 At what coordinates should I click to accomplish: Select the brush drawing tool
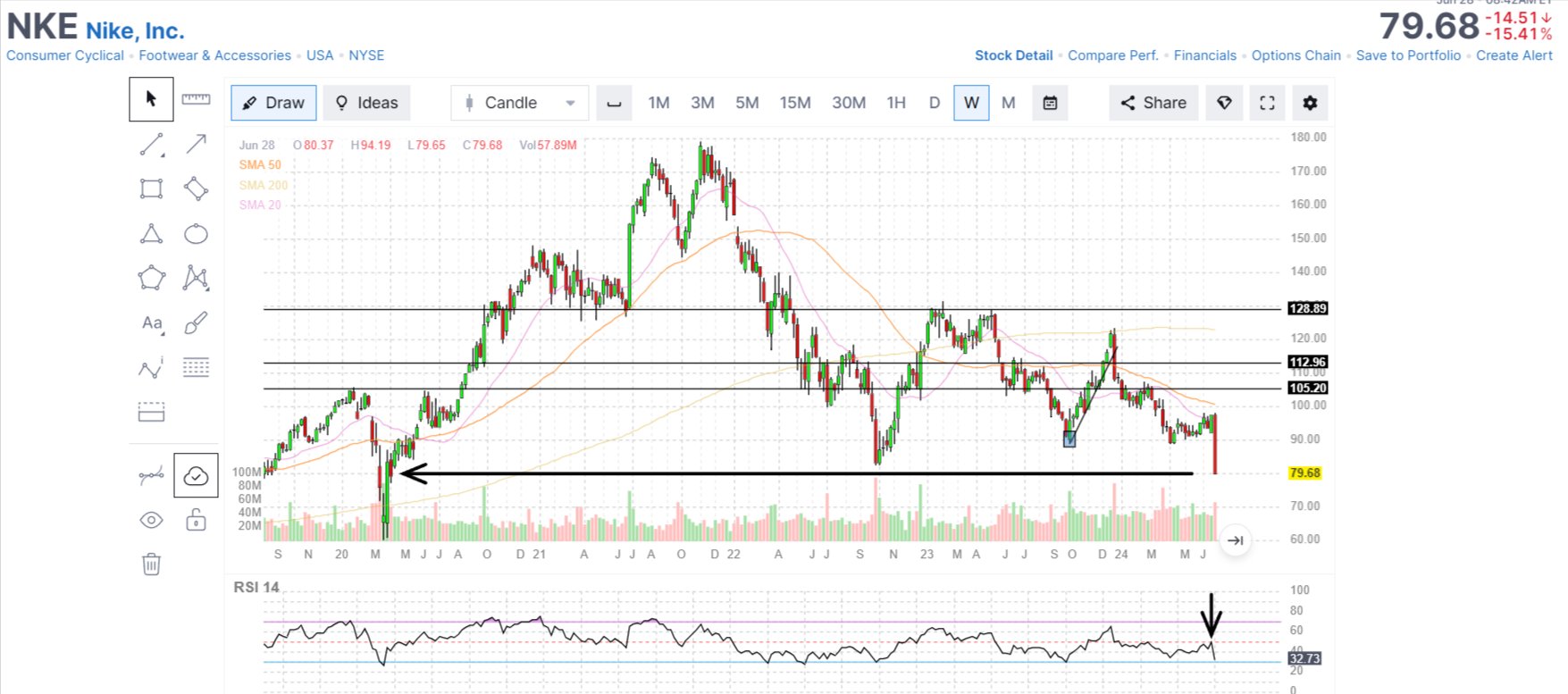pos(196,323)
